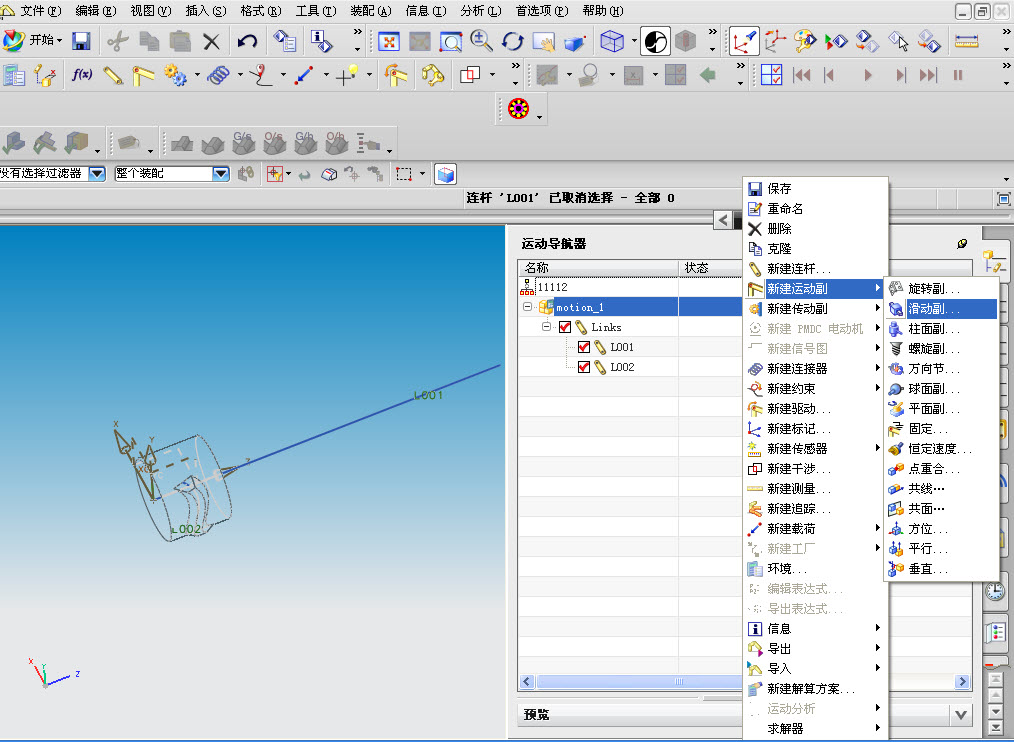Open the cube display style dropdown arrow
Viewport: 1014px width, 742px height.
[634, 41]
